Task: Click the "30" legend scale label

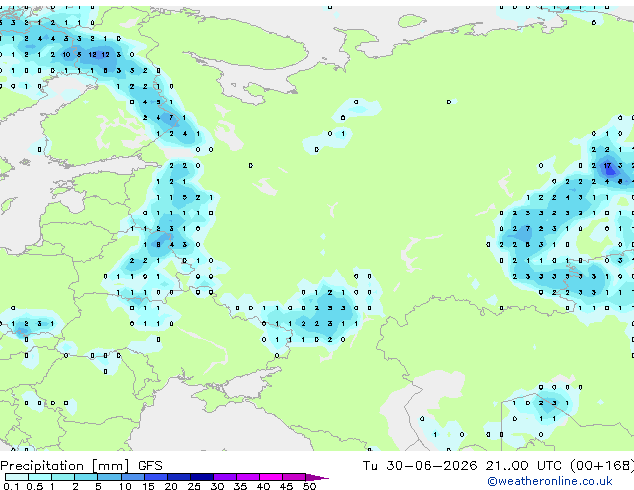Action: pos(217,486)
